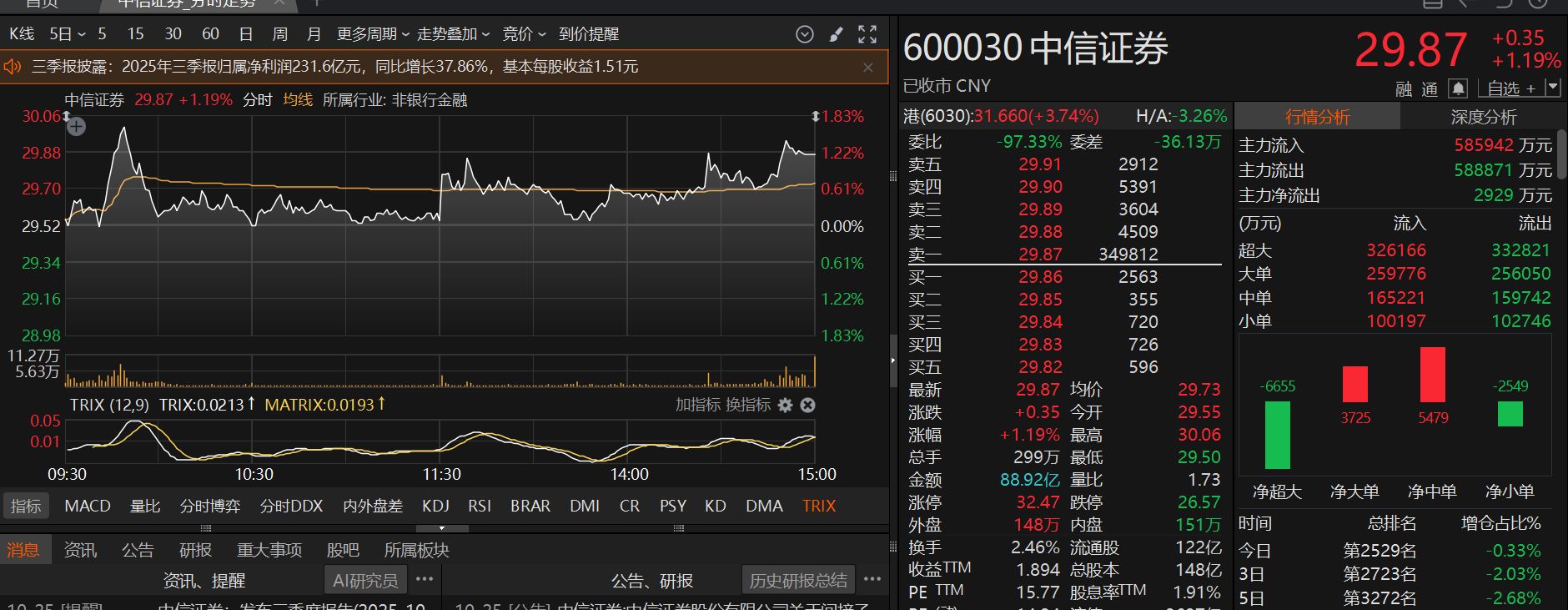Click the price alert bell icon
The image size is (1568, 610).
[1458, 88]
